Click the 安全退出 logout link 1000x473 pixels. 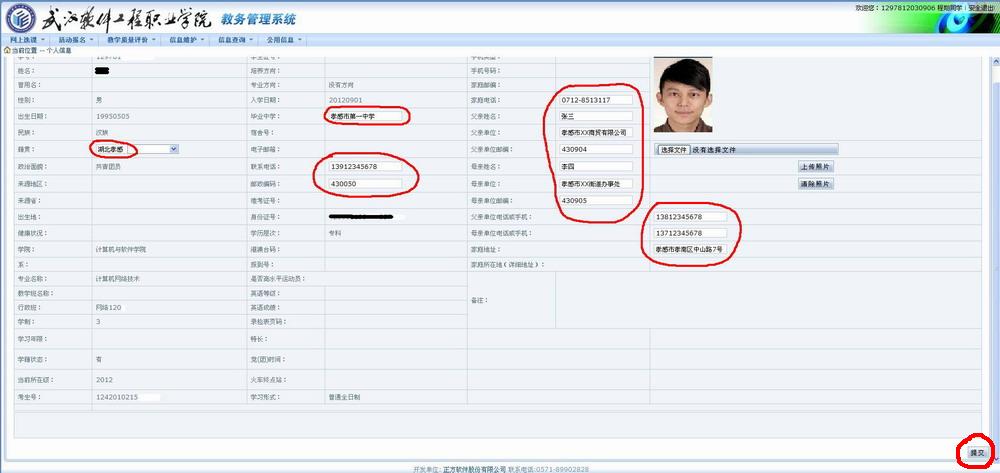click(x=980, y=7)
